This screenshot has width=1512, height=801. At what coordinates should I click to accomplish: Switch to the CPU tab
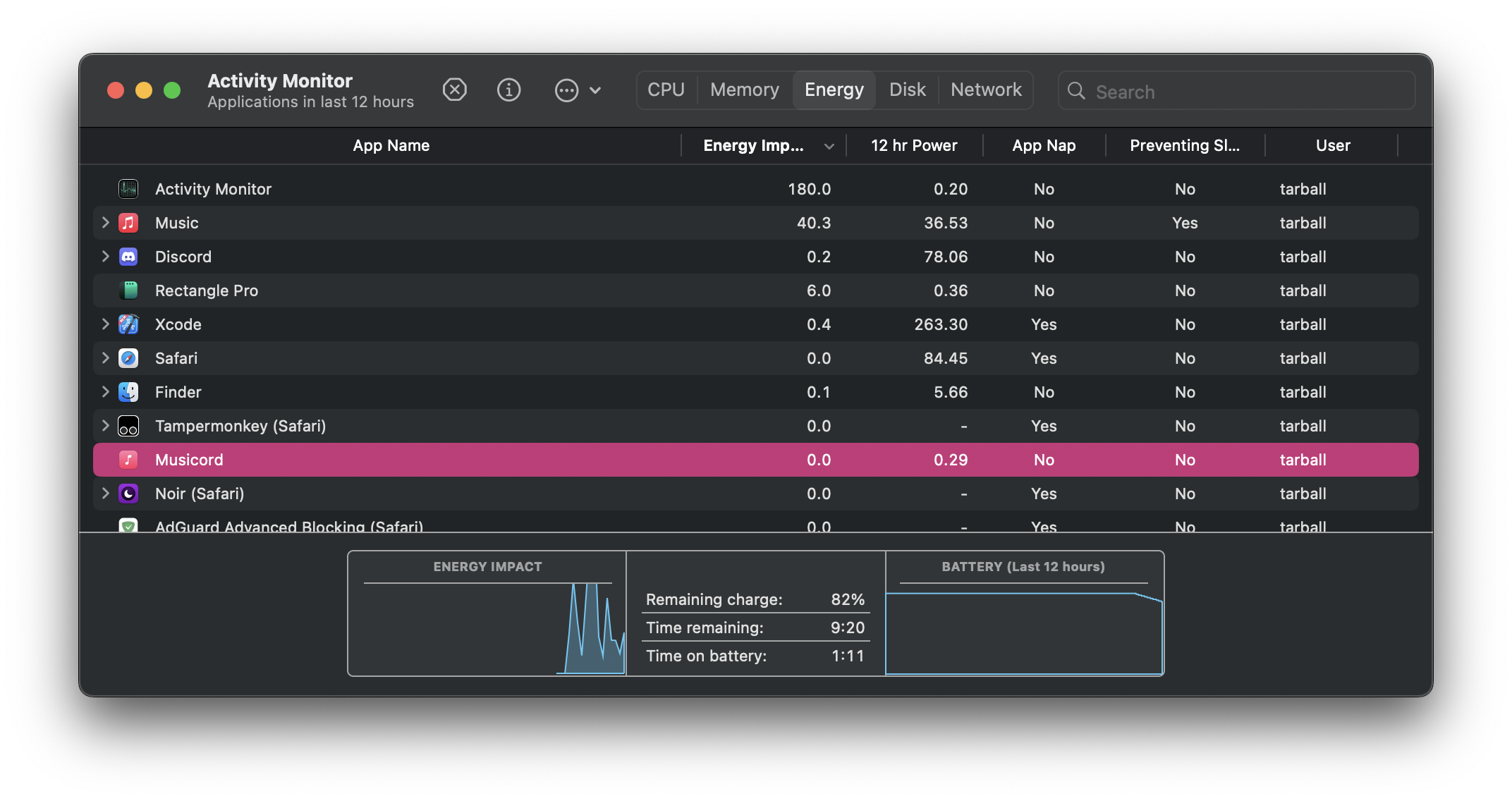pos(666,90)
